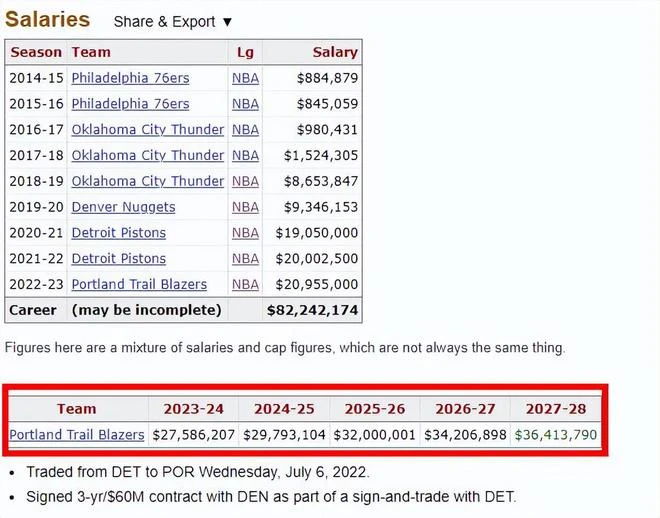Image resolution: width=660 pixels, height=518 pixels.
Task: Click NBA league link in 2022-23 row
Action: pyautogui.click(x=245, y=284)
